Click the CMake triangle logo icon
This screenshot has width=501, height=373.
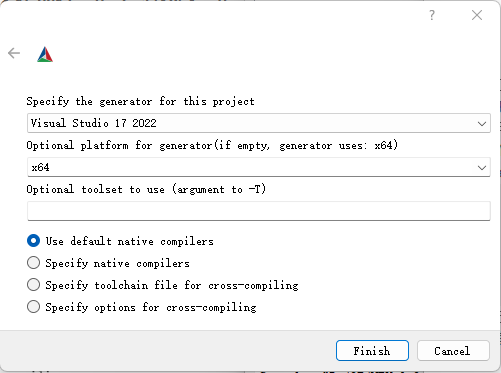coord(45,54)
